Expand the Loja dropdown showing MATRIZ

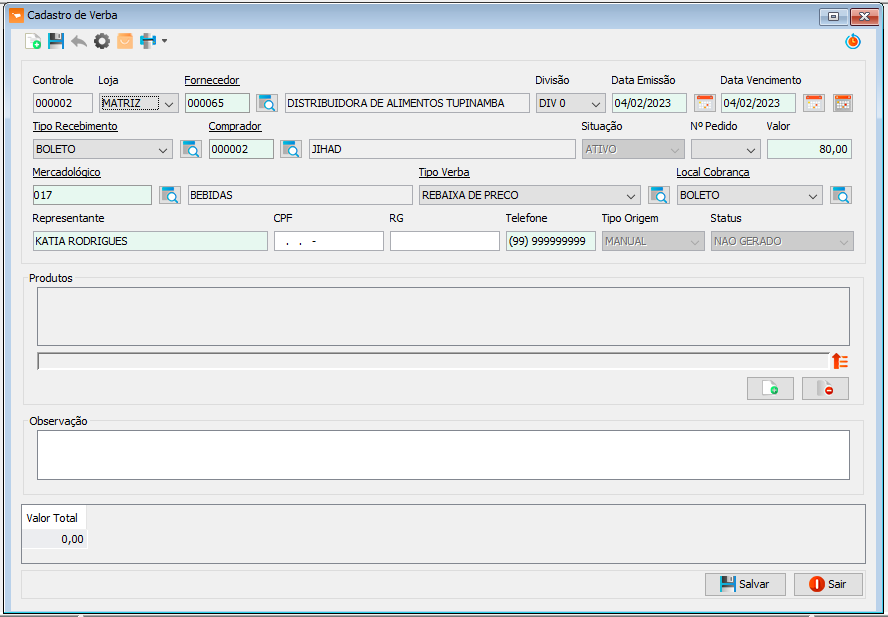(x=139, y=103)
